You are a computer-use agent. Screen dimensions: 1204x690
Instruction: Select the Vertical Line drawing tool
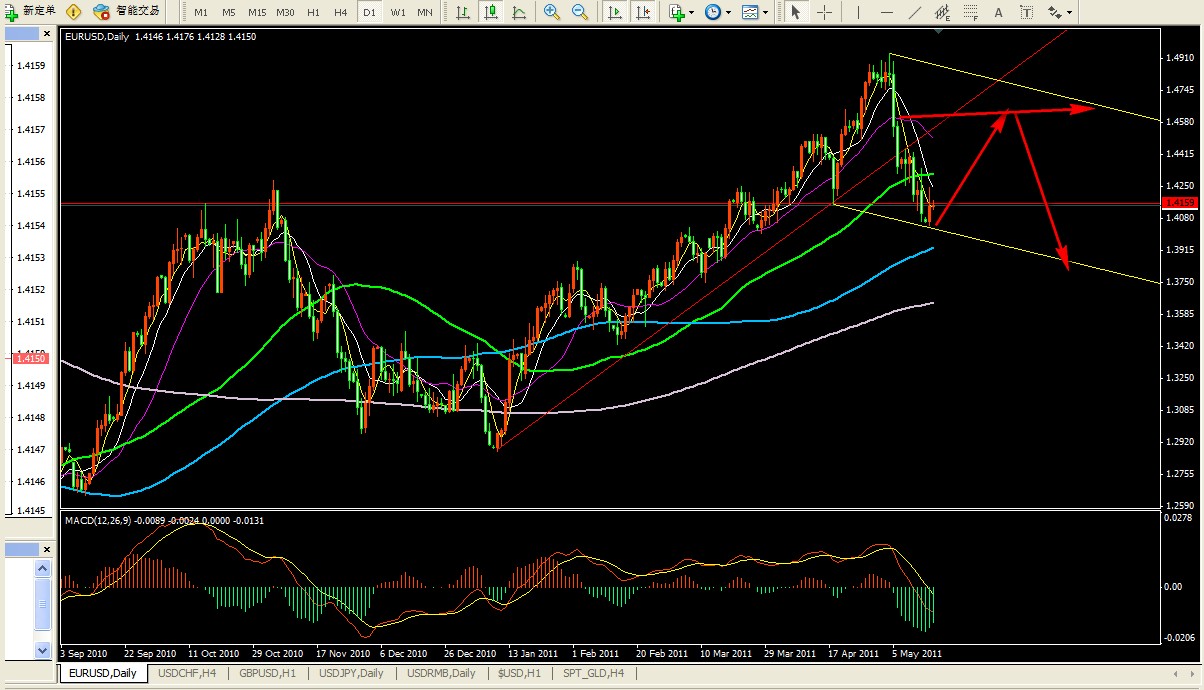pyautogui.click(x=858, y=12)
